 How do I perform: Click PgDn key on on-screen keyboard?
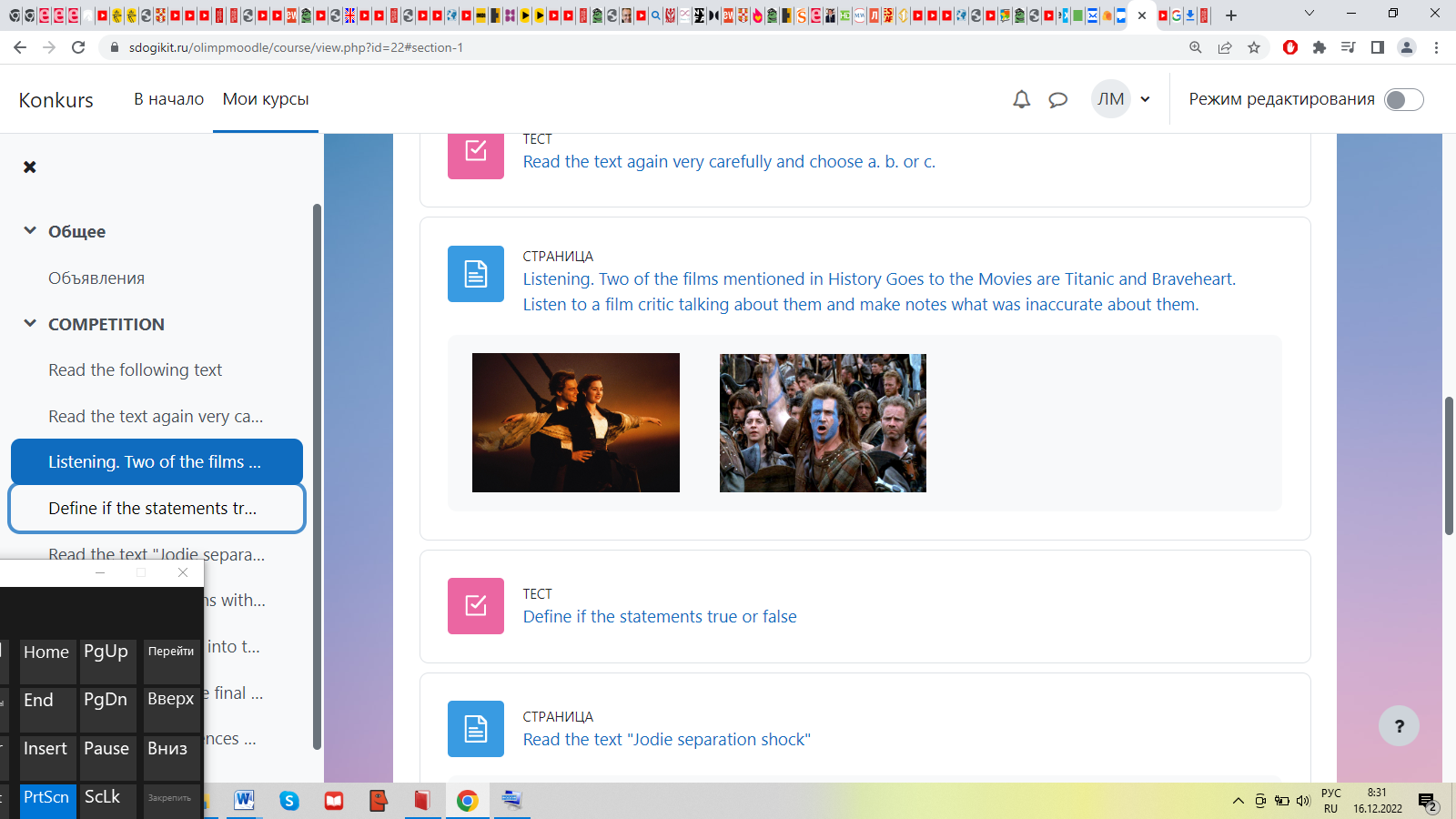[107, 709]
